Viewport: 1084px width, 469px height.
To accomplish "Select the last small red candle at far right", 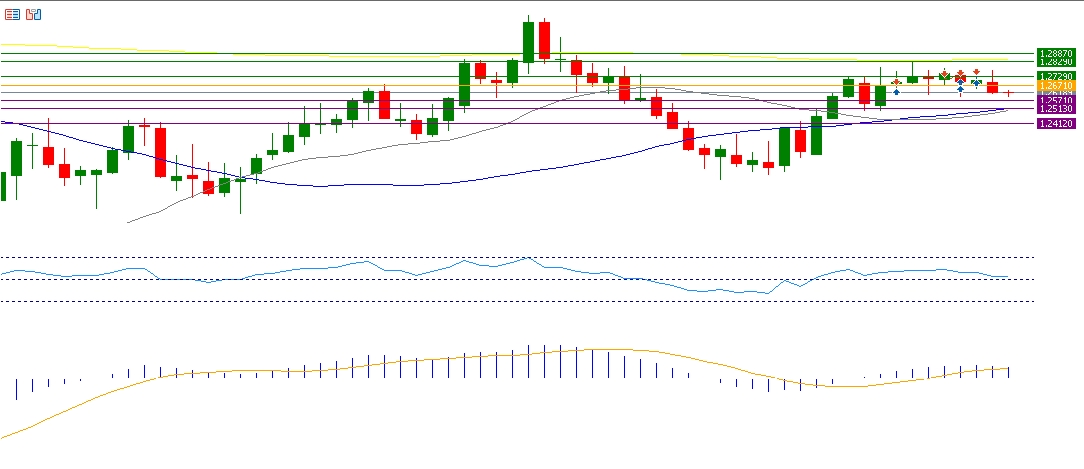I will (x=1008, y=93).
